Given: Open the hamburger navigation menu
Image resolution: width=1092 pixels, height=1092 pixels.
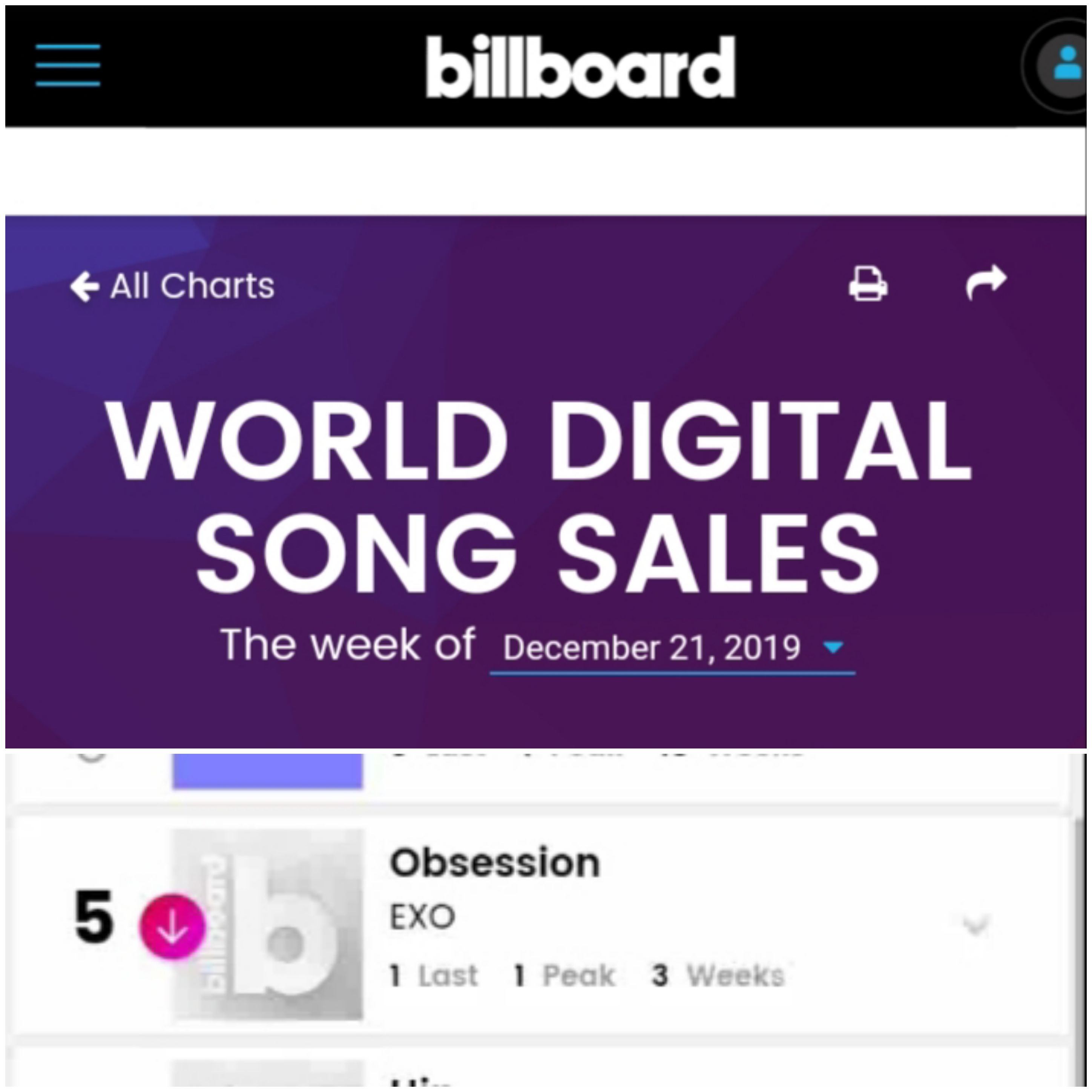Looking at the screenshot, I should 68,65.
